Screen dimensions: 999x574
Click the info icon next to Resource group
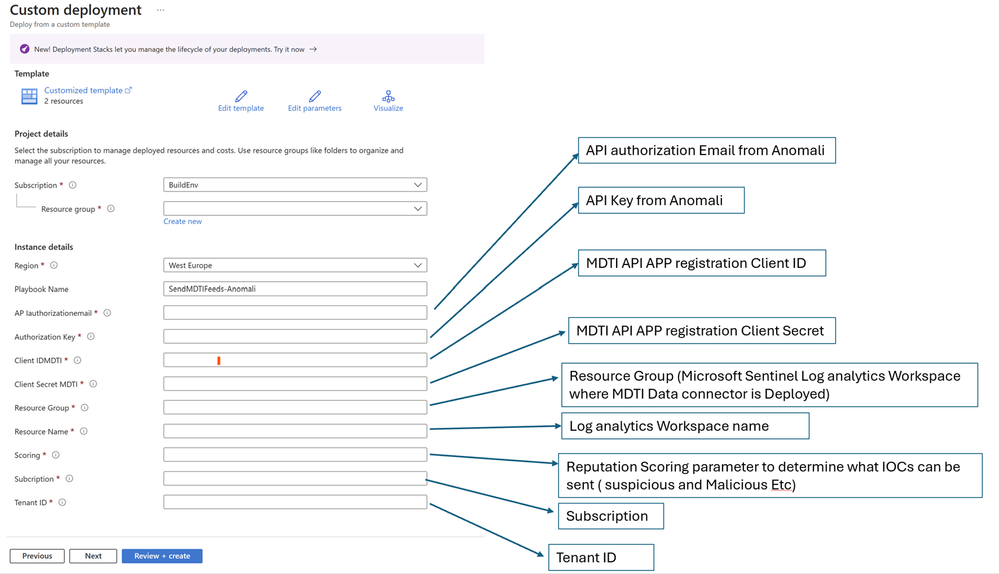pos(111,209)
